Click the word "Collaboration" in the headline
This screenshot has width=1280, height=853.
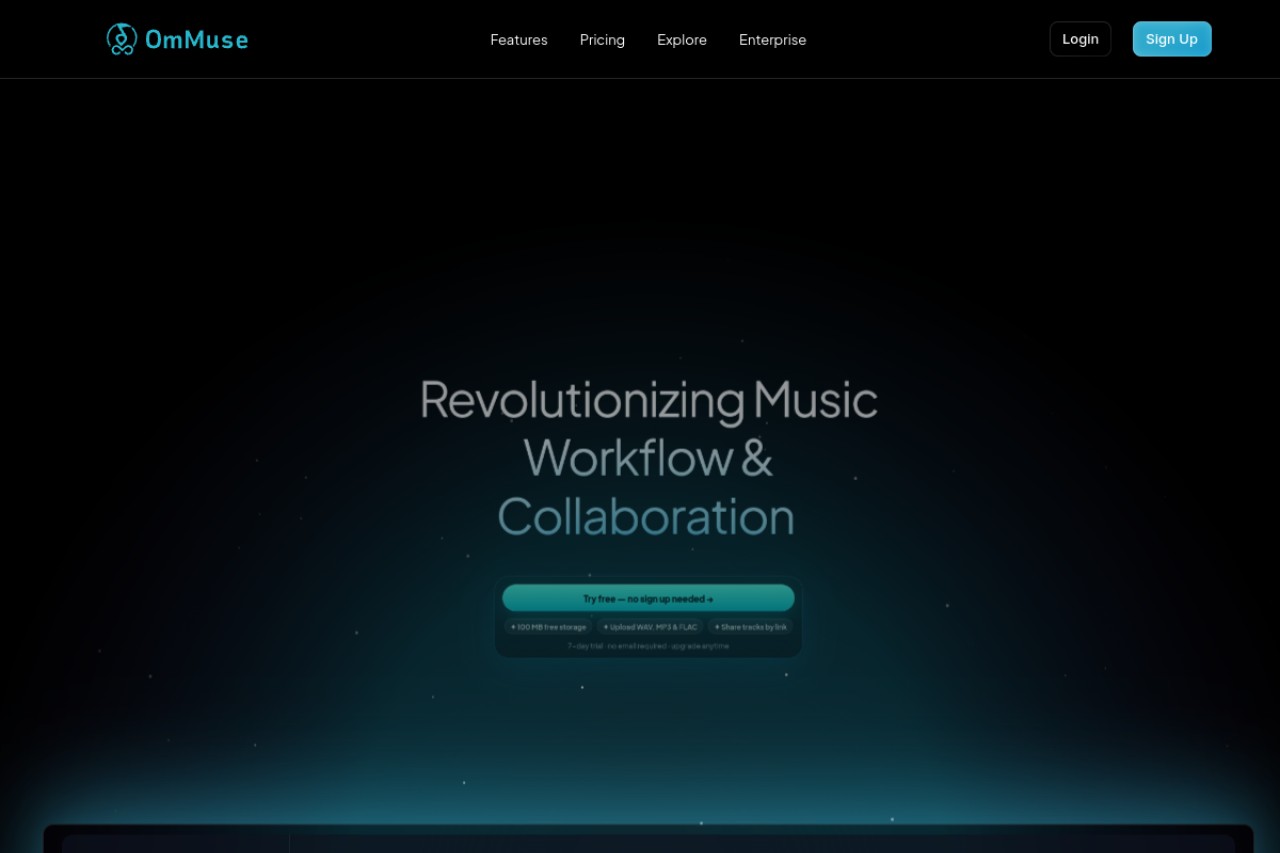point(646,517)
